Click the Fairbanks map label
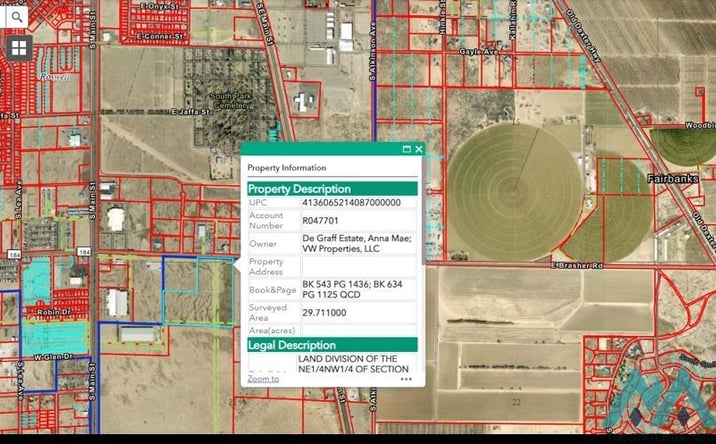The image size is (716, 444). point(673,179)
